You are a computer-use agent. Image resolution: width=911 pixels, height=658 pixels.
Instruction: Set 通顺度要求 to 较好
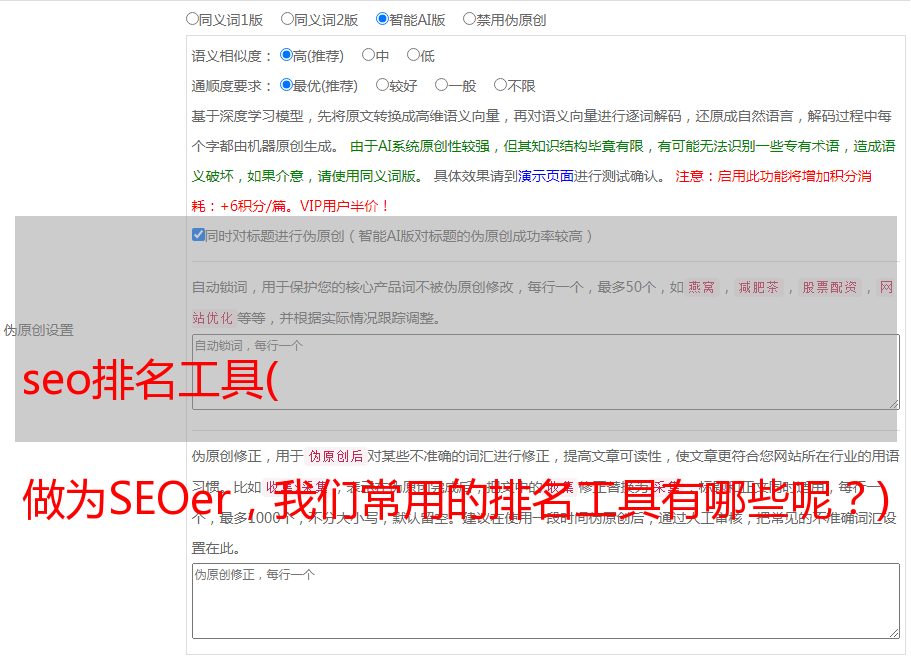pos(382,85)
